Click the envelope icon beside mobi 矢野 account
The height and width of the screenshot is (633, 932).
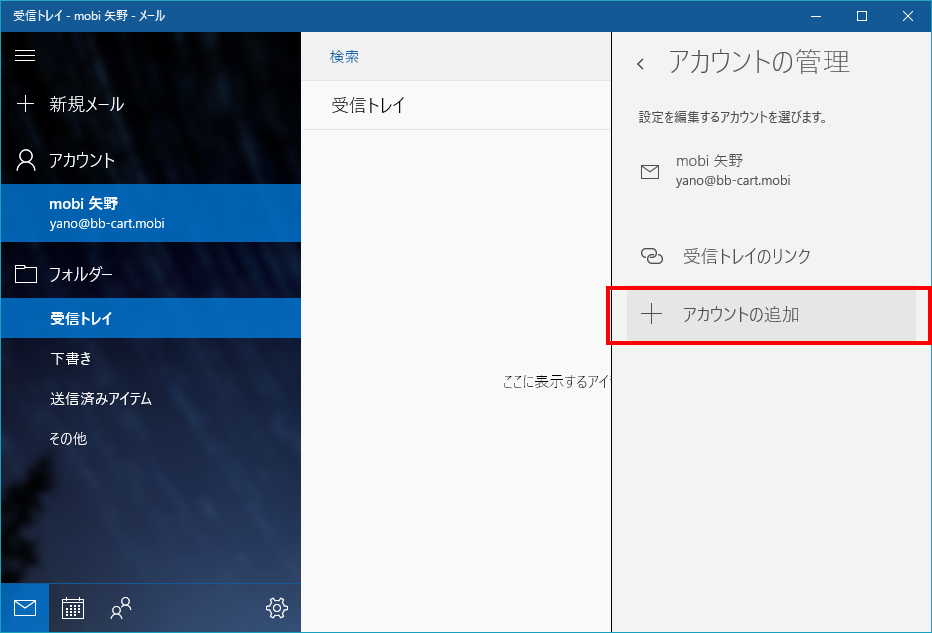pyautogui.click(x=650, y=170)
